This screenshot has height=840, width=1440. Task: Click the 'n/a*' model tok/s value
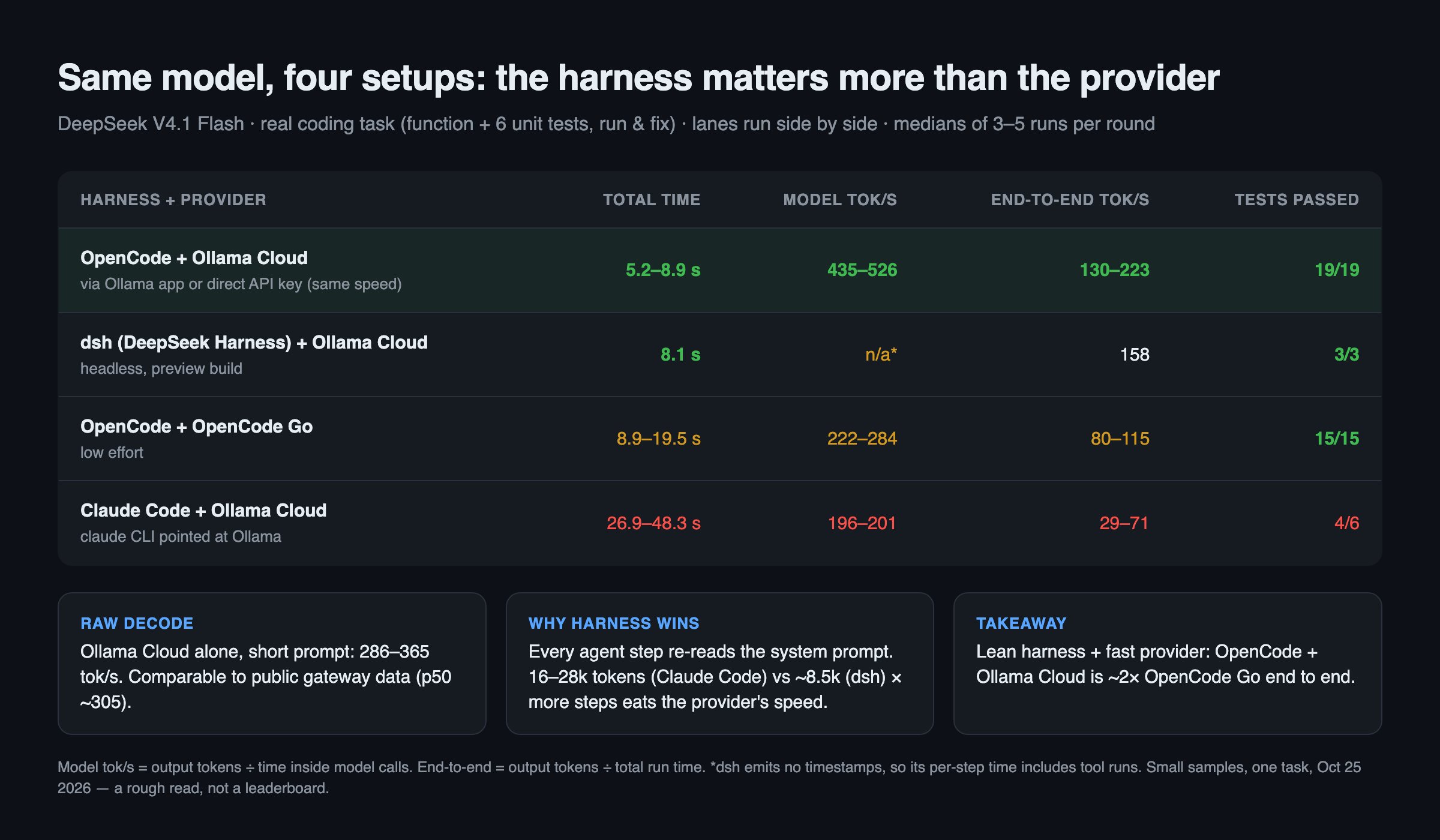[x=881, y=355]
